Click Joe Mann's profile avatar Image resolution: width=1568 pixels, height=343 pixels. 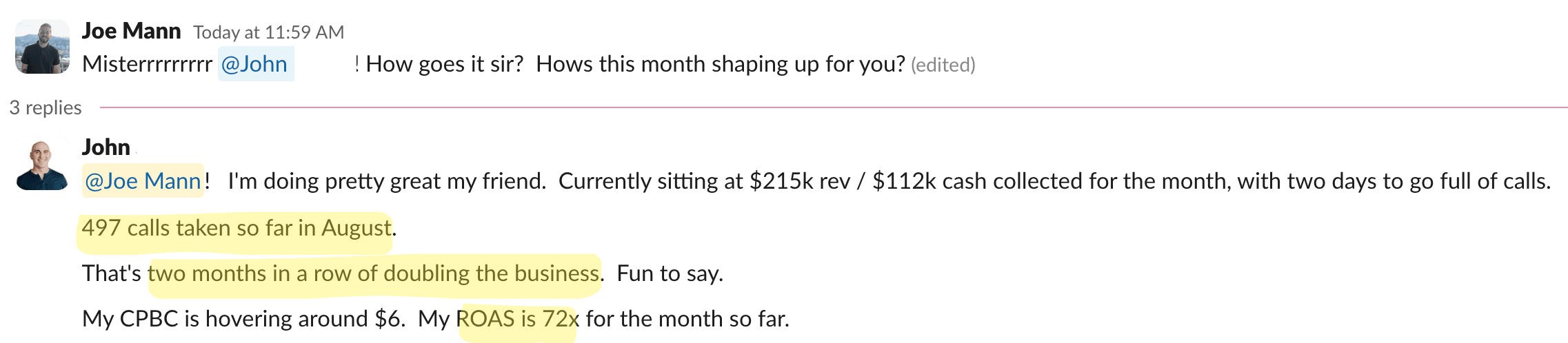tap(42, 47)
